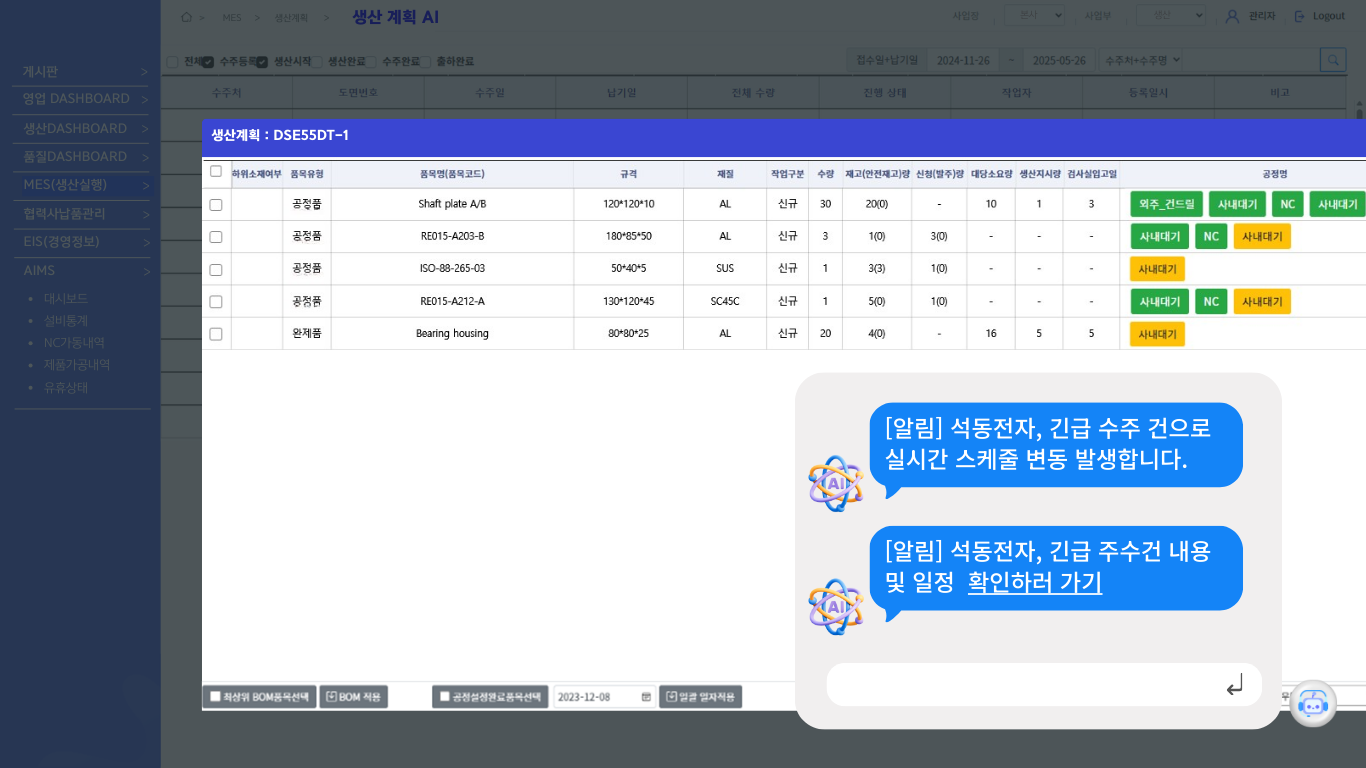Click the 품목명(품목코드) column header
Image resolution: width=1366 pixels, height=768 pixels.
pos(452,174)
